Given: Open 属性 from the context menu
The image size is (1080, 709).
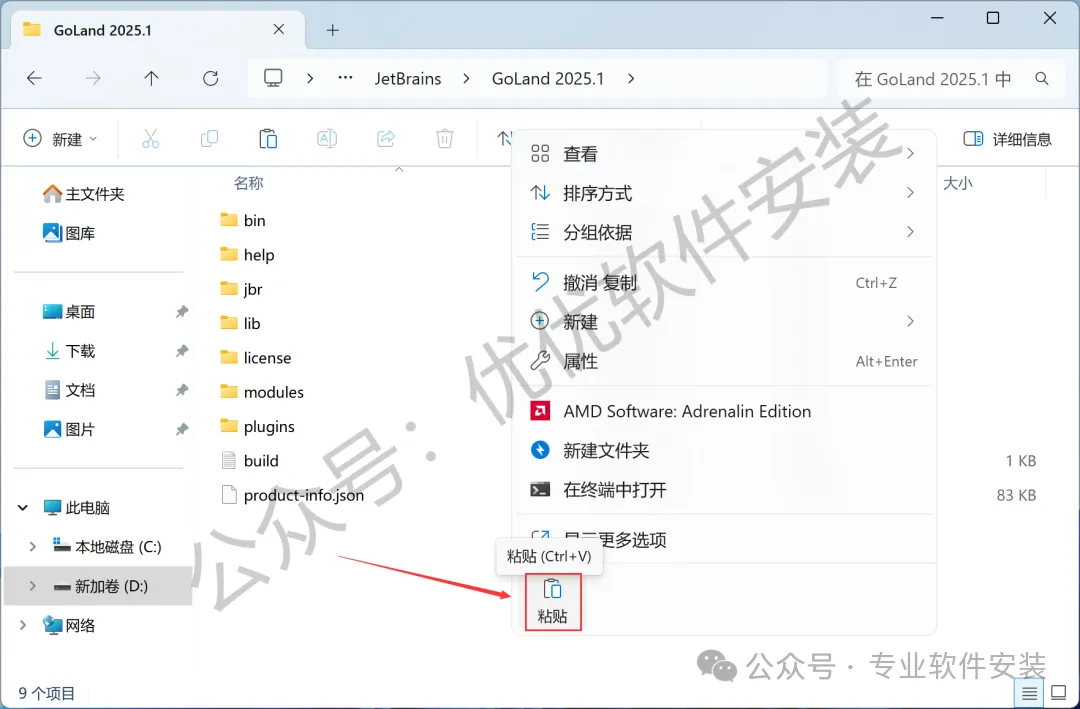Looking at the screenshot, I should [724, 361].
